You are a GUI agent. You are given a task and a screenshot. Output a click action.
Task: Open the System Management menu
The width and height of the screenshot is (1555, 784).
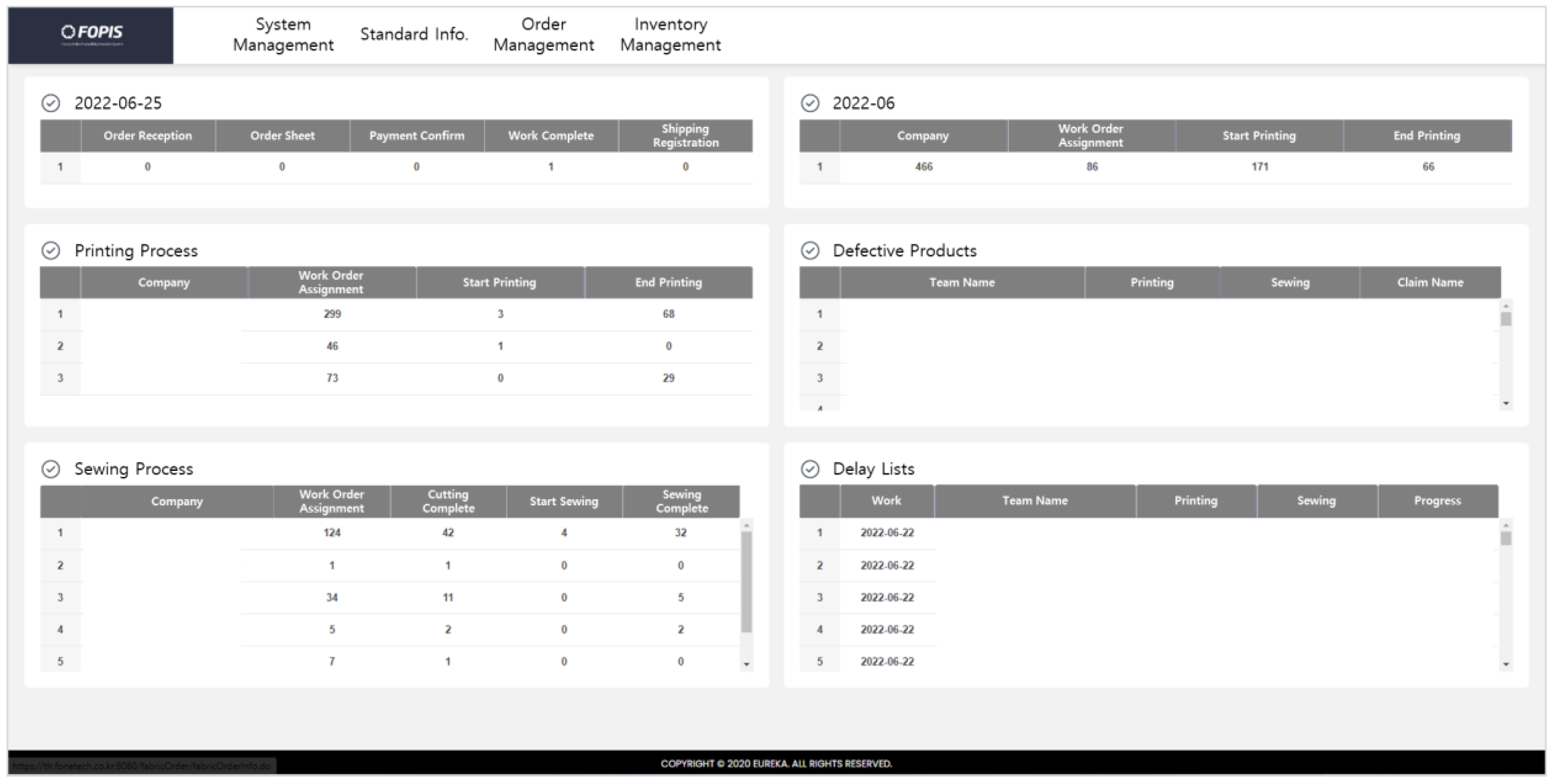(x=283, y=34)
